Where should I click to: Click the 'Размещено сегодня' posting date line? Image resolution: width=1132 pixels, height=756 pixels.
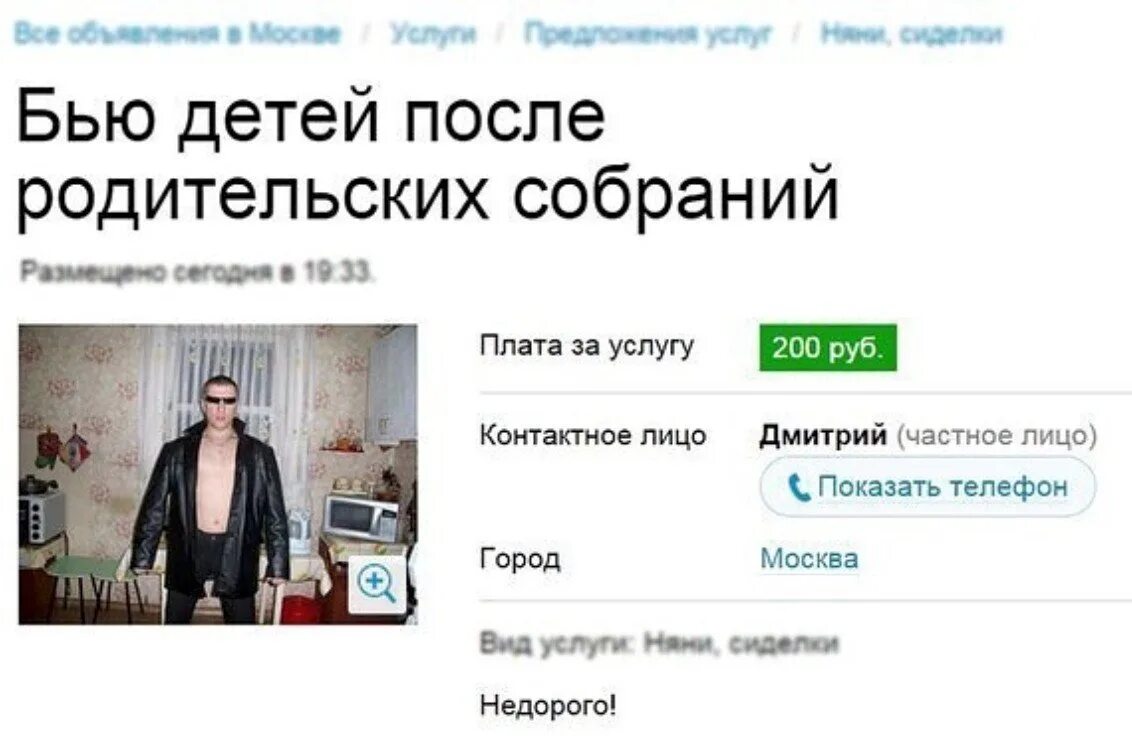coord(197,272)
